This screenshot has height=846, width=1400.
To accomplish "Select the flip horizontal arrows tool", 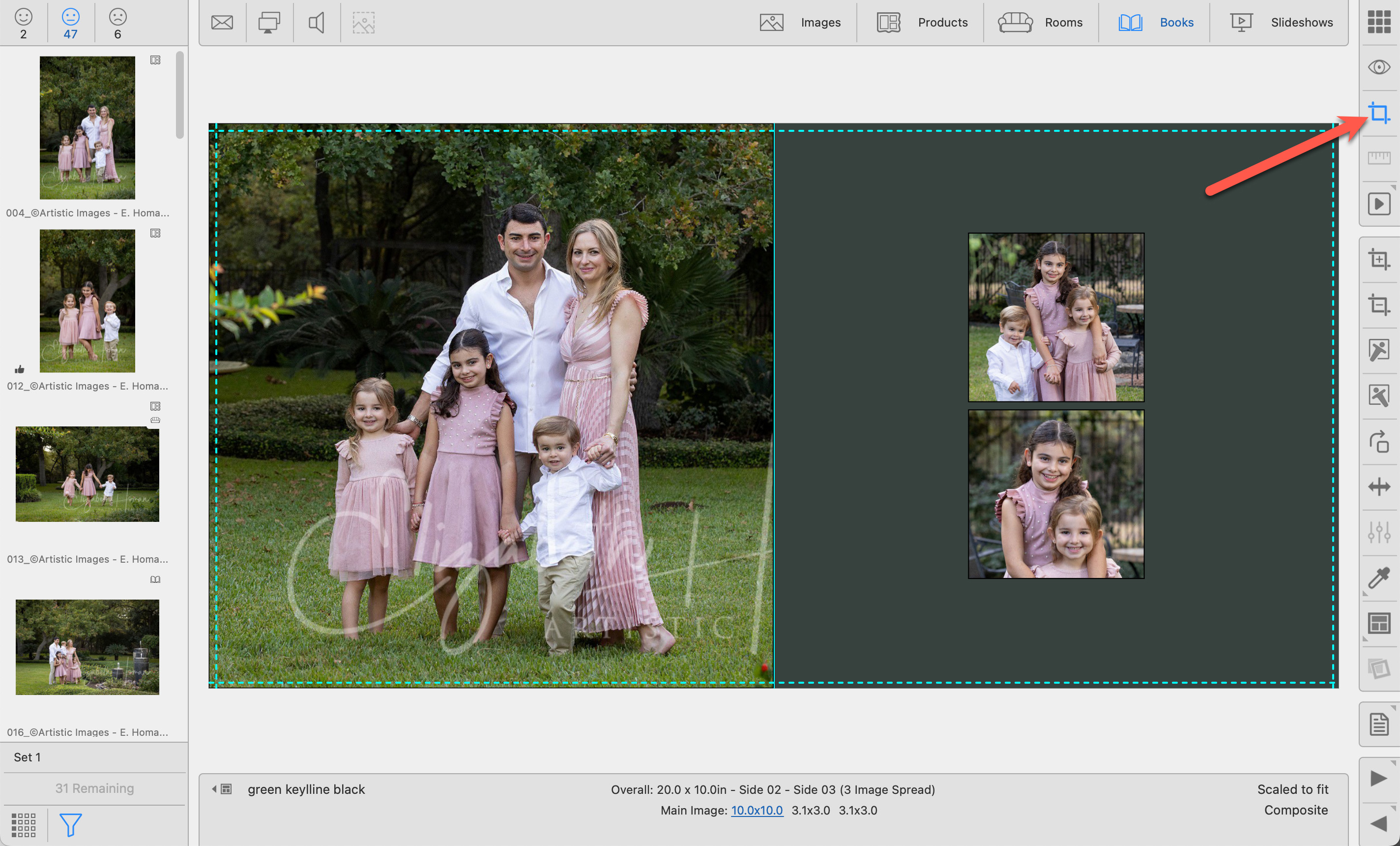I will pyautogui.click(x=1378, y=487).
